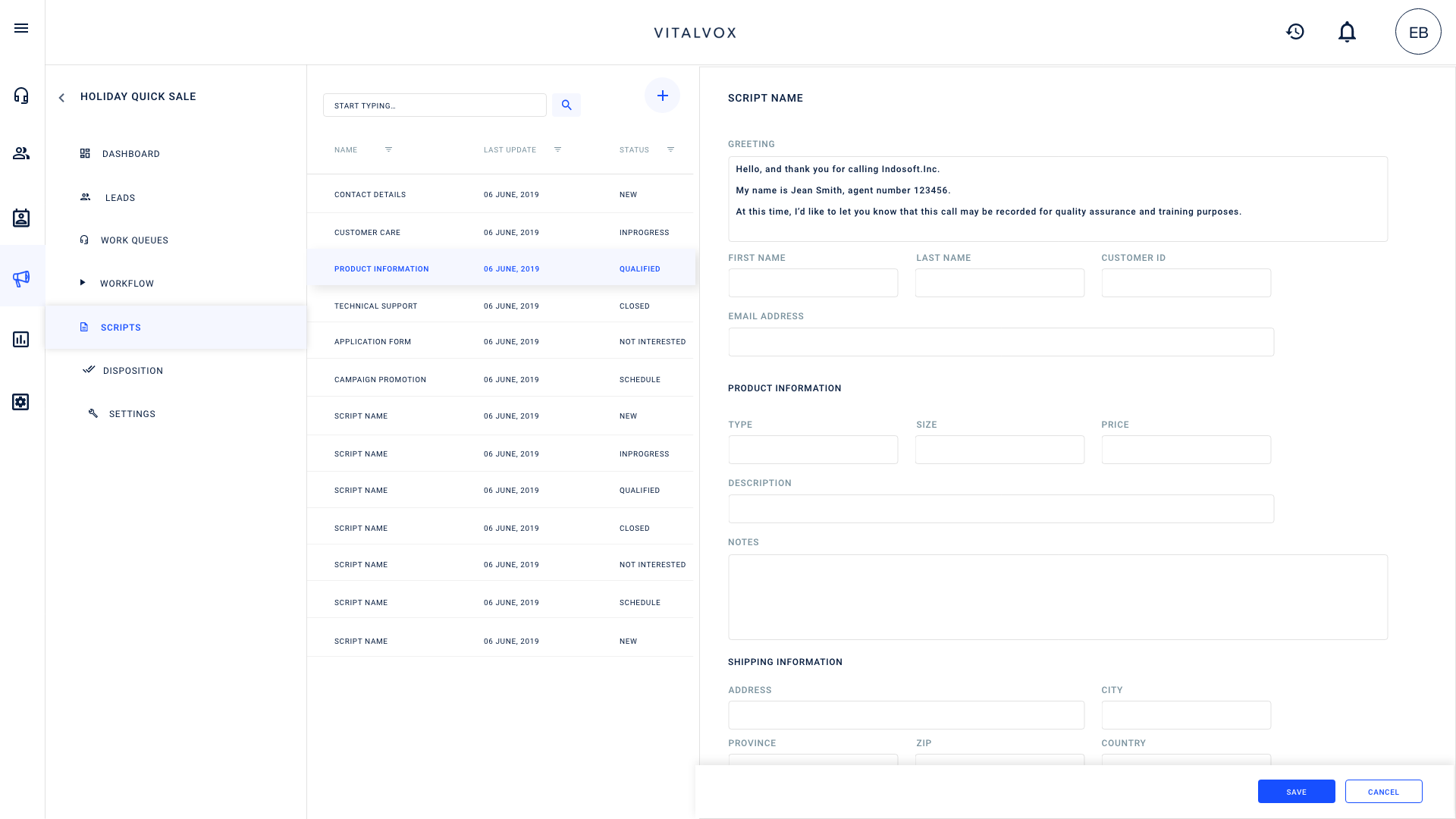Click the Settings wrench icon
Screen dimensions: 1456x819
pyautogui.click(x=93, y=413)
